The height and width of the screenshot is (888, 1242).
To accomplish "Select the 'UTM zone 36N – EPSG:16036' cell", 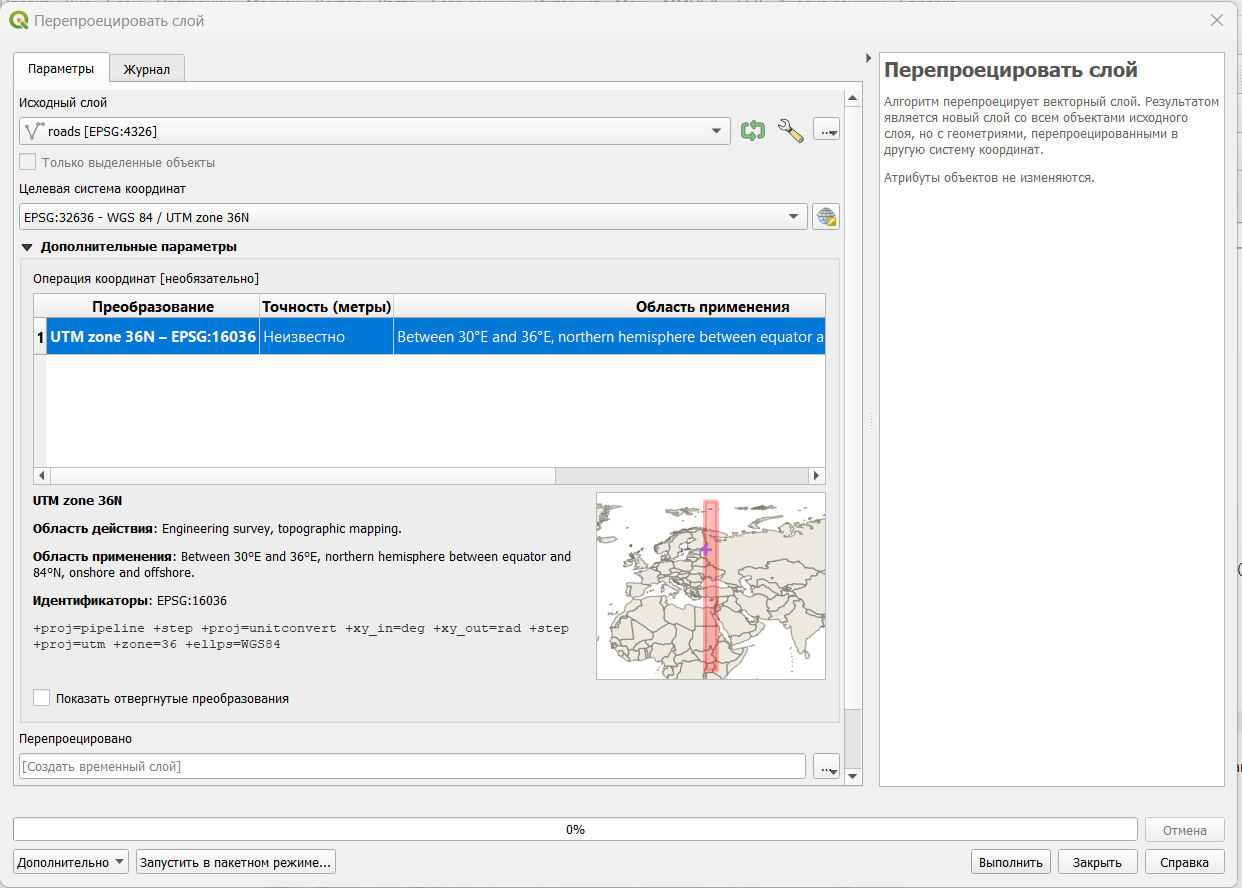I will point(153,337).
